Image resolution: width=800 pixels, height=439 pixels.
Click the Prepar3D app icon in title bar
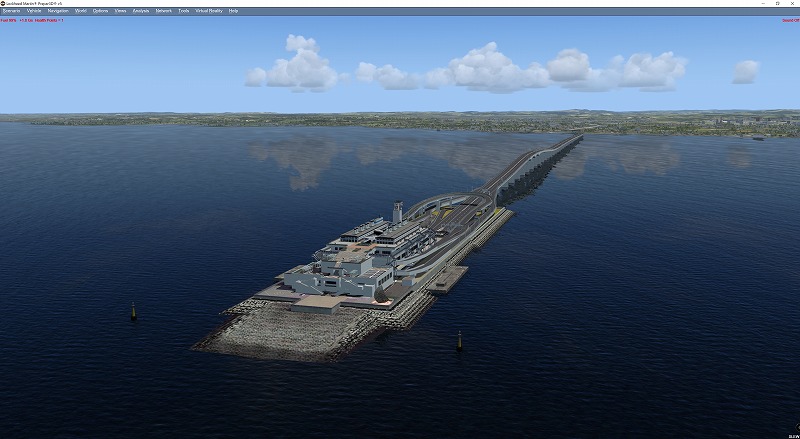coord(4,3)
